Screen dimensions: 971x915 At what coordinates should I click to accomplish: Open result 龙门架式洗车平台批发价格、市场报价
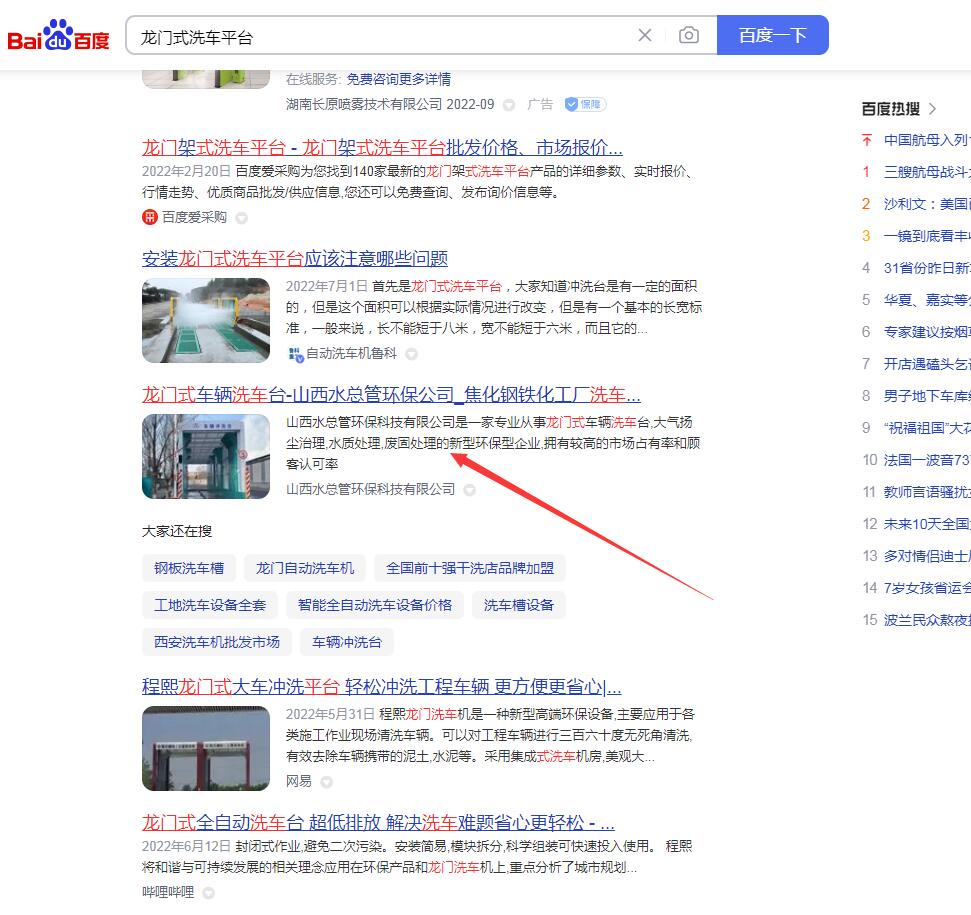tap(382, 147)
